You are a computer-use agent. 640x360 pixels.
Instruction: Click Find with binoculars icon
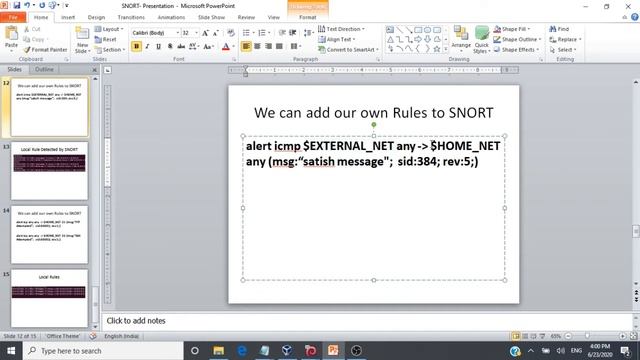click(x=559, y=29)
